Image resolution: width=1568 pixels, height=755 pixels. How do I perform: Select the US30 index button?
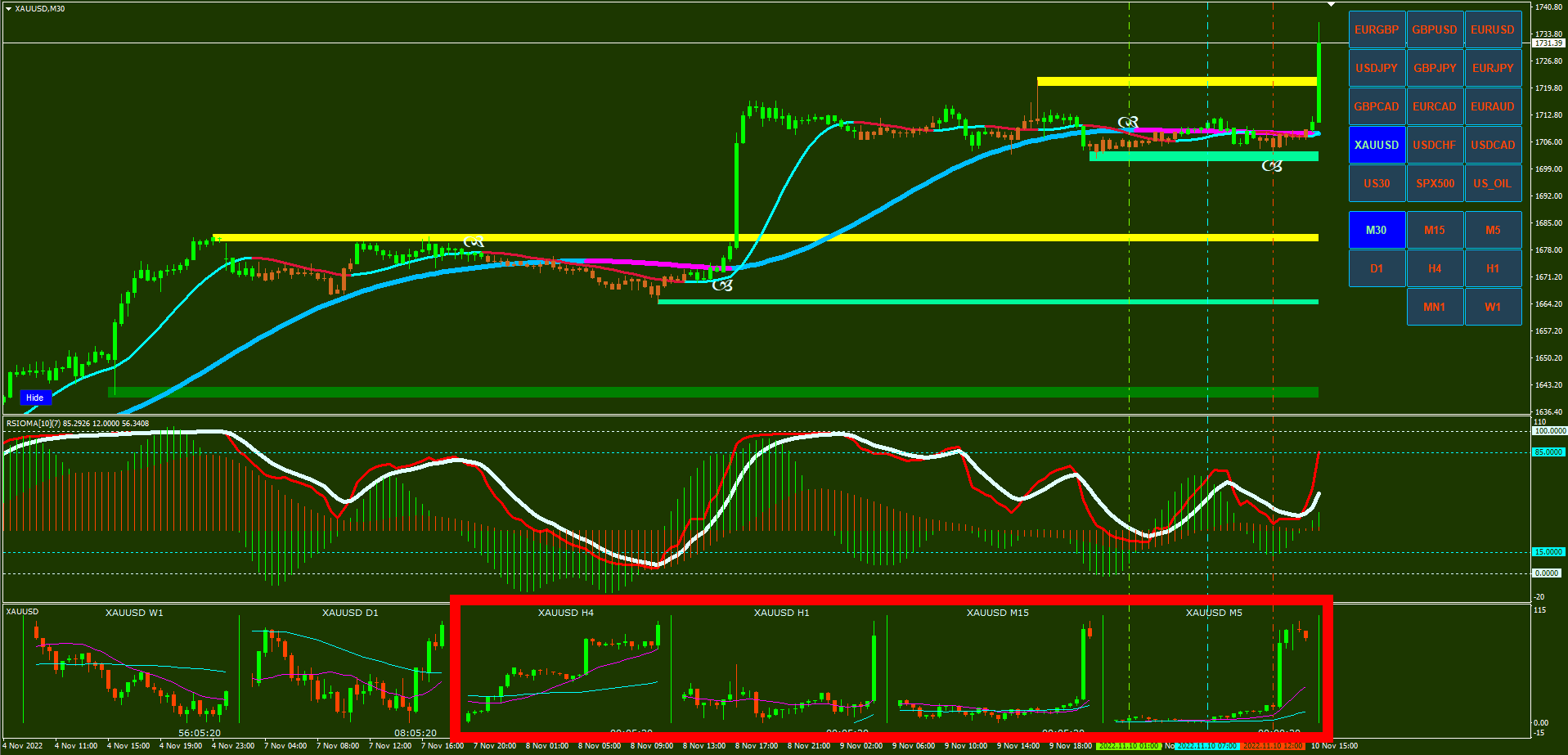[x=1377, y=183]
